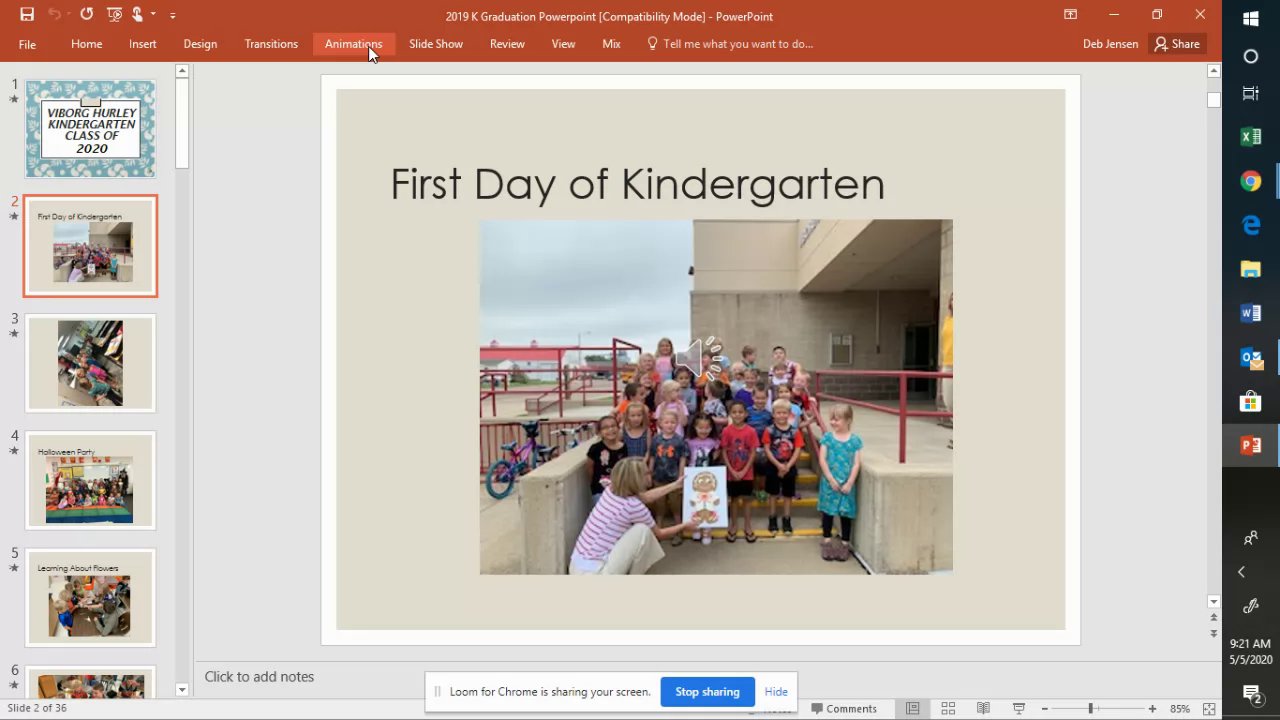1280x720 pixels.
Task: Switch to Normal view
Action: [912, 709]
